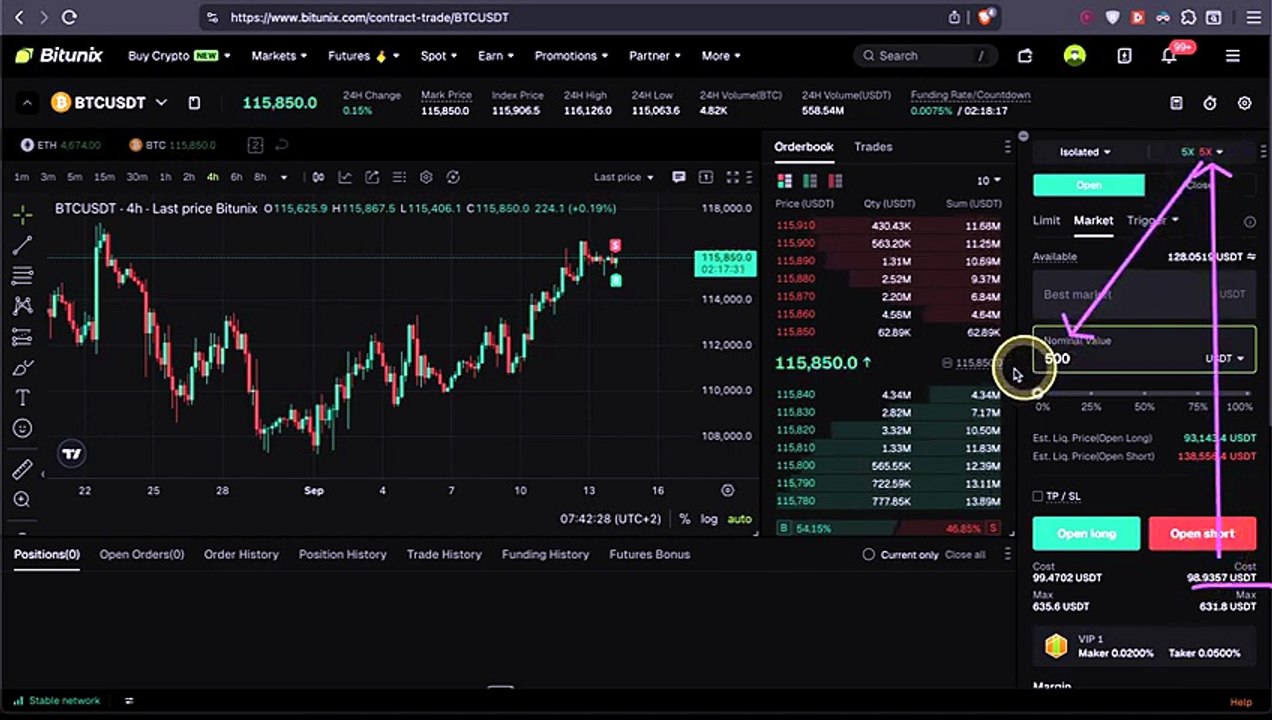The height and width of the screenshot is (720, 1272).
Task: Open the Futures menu
Action: [364, 56]
